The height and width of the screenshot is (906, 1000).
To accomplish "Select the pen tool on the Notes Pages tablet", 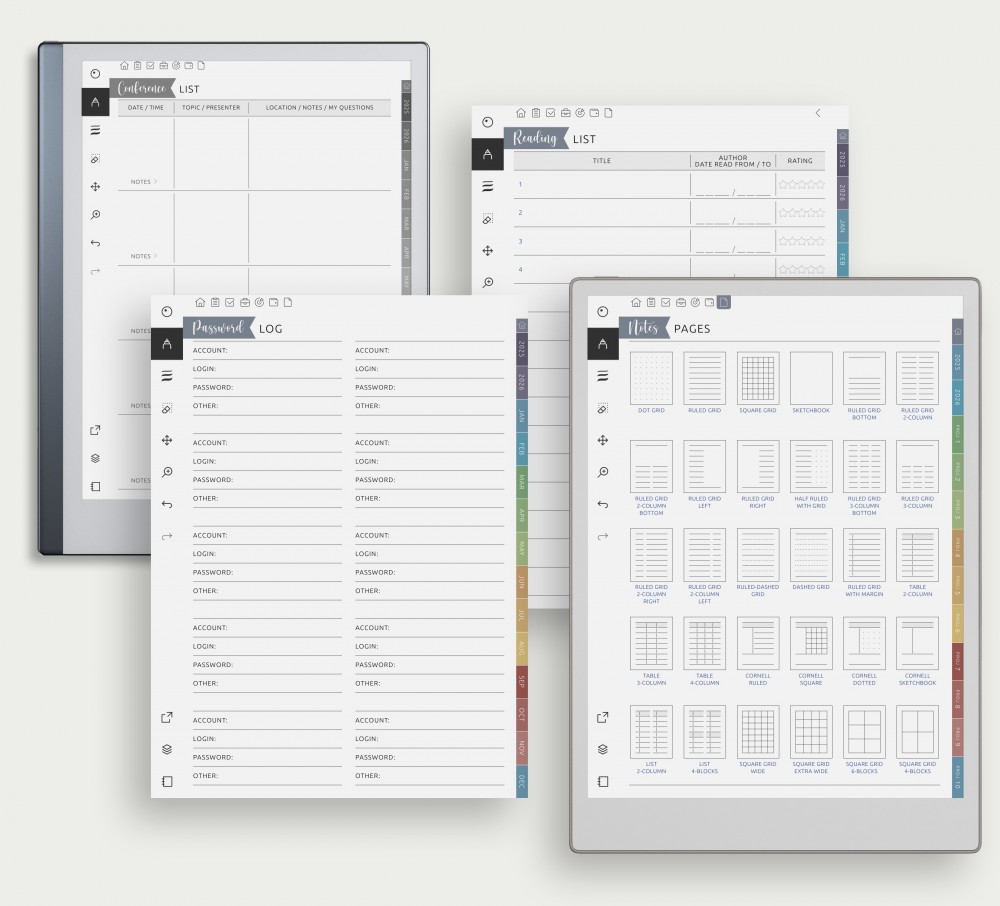I will pos(602,344).
